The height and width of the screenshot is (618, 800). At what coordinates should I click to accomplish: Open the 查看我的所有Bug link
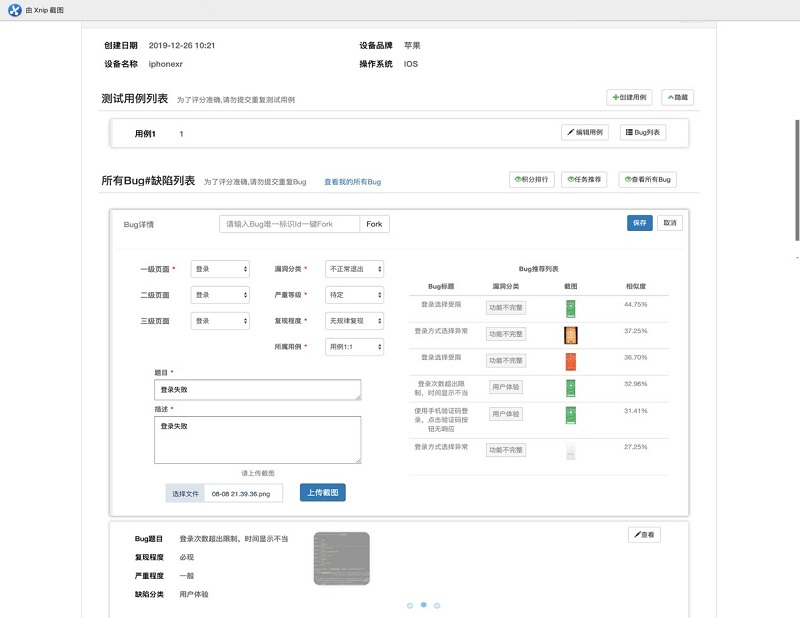(x=352, y=182)
